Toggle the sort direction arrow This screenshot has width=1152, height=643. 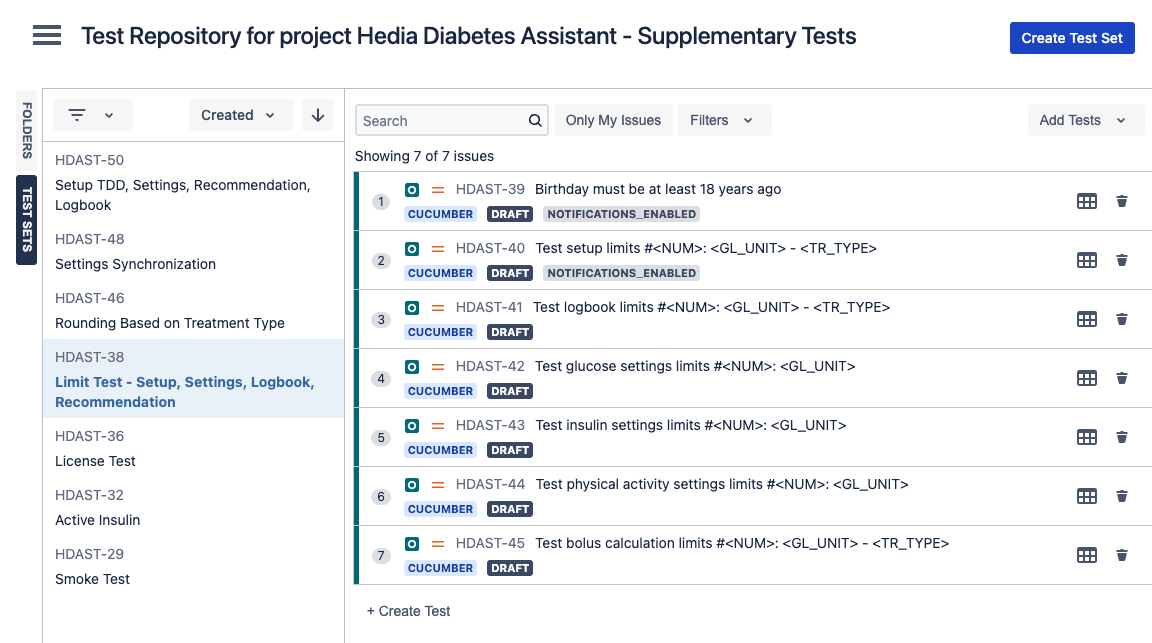pos(318,115)
